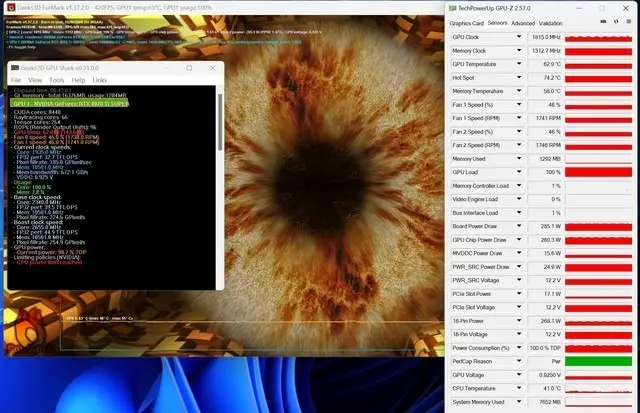Open the Help menu in GPU Shark
Image resolution: width=640 pixels, height=413 pixels.
coord(78,80)
